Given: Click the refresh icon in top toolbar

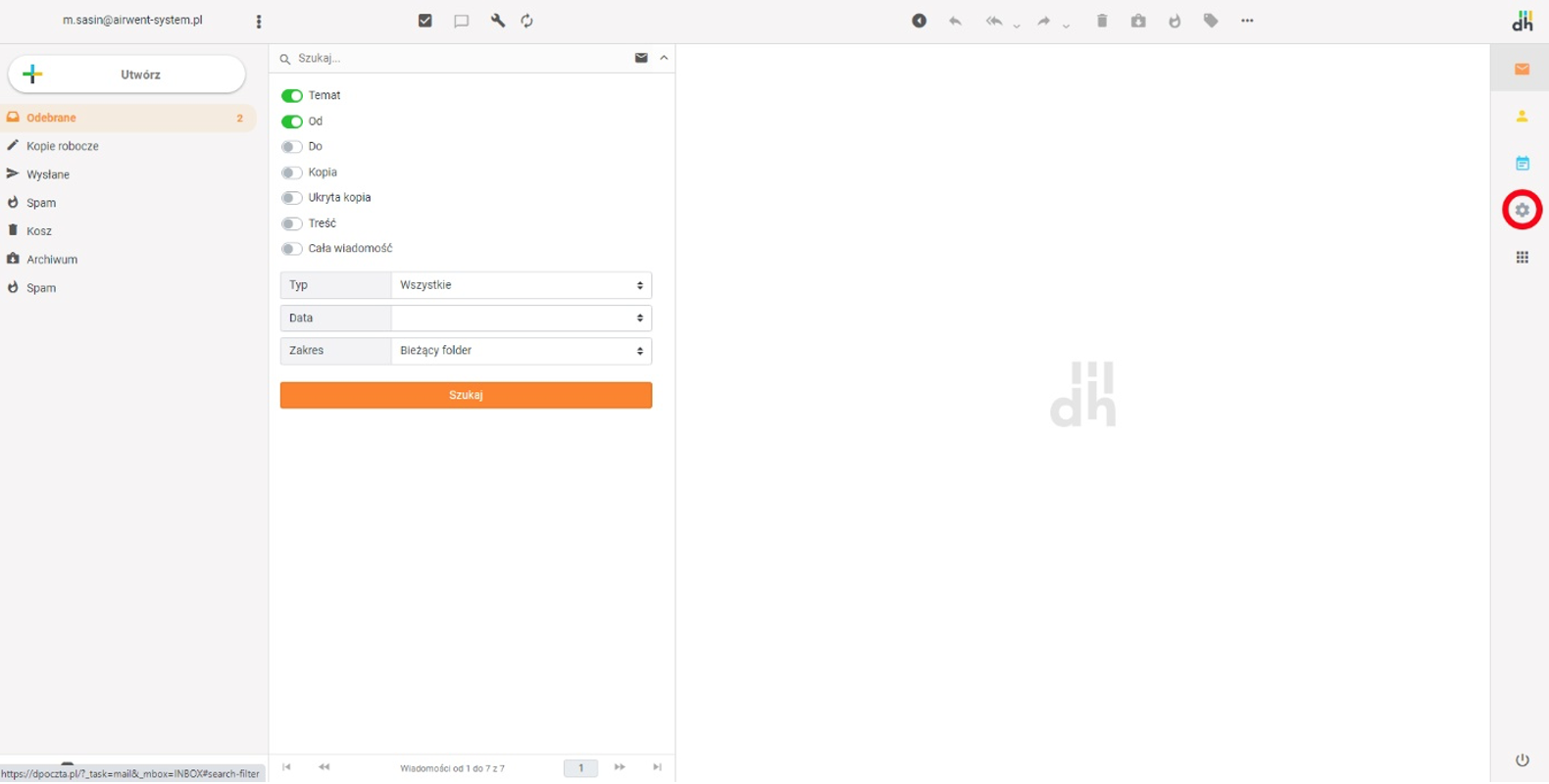Looking at the screenshot, I should pyautogui.click(x=527, y=21).
